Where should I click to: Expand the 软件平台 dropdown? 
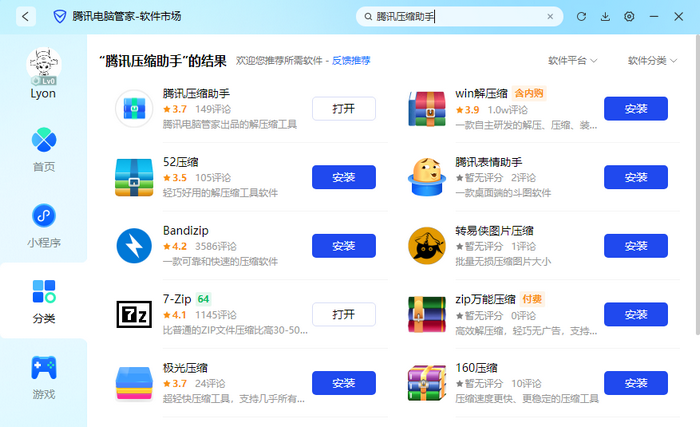tap(573, 61)
